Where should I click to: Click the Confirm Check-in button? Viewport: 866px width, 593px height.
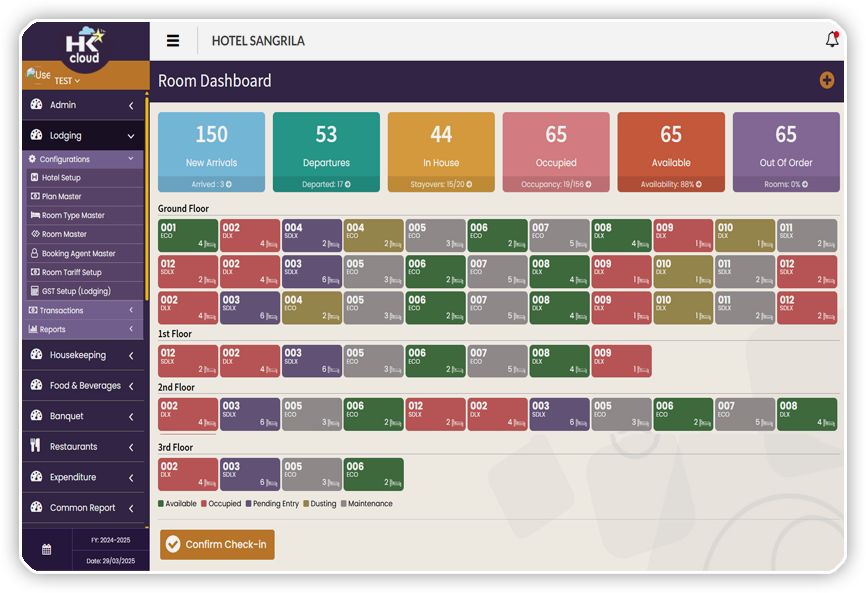click(217, 544)
